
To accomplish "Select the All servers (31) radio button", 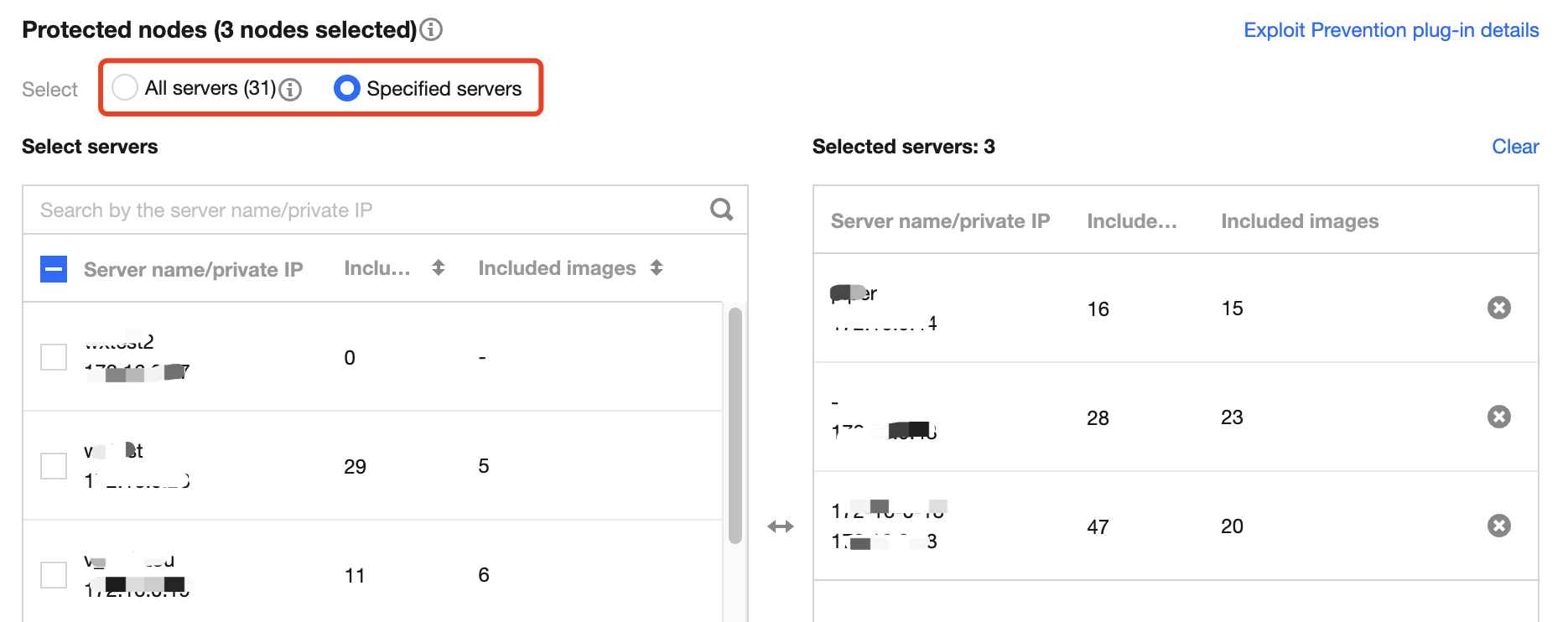I will tap(125, 87).
